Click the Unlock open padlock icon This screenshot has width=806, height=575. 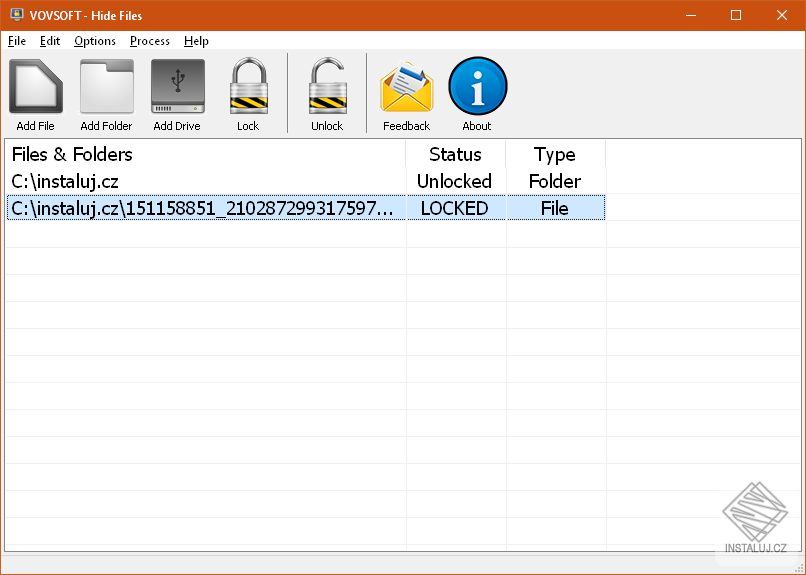327,86
